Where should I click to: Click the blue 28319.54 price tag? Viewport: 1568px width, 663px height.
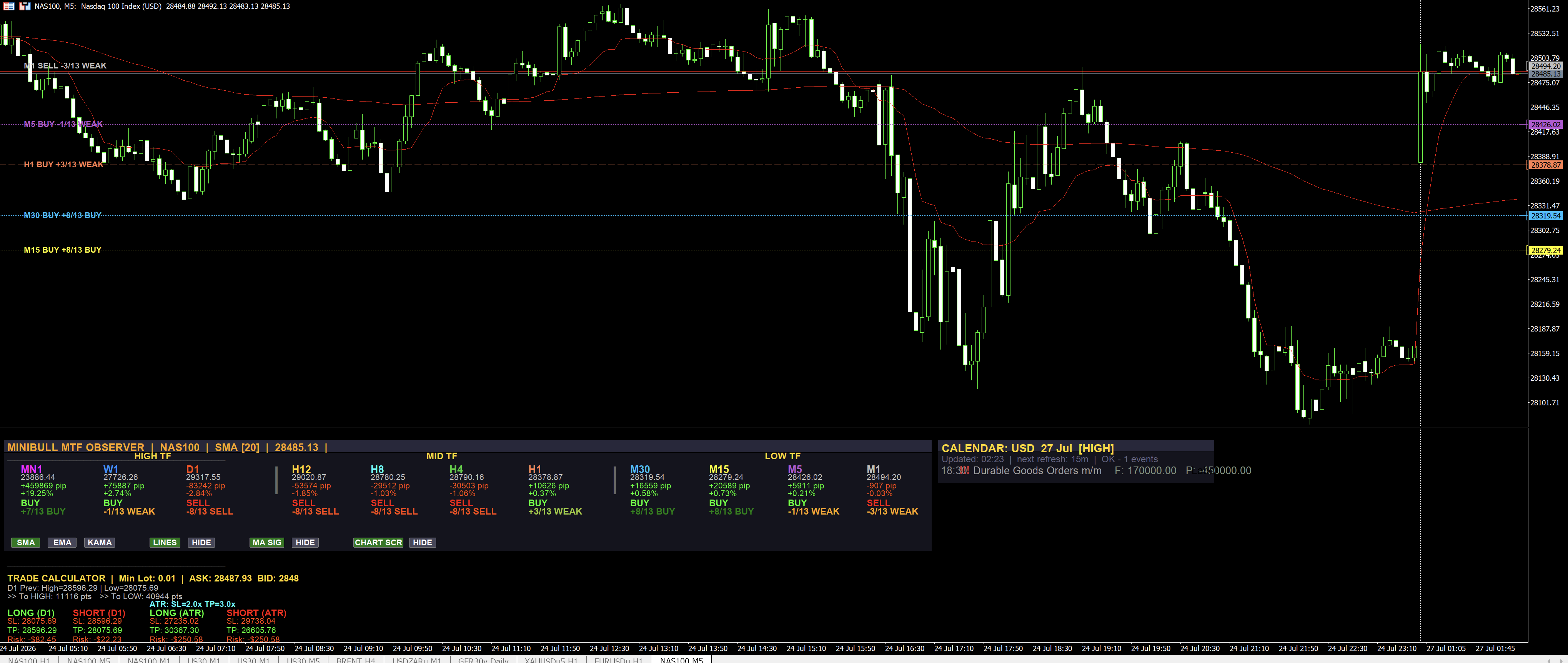pyautogui.click(x=1545, y=215)
